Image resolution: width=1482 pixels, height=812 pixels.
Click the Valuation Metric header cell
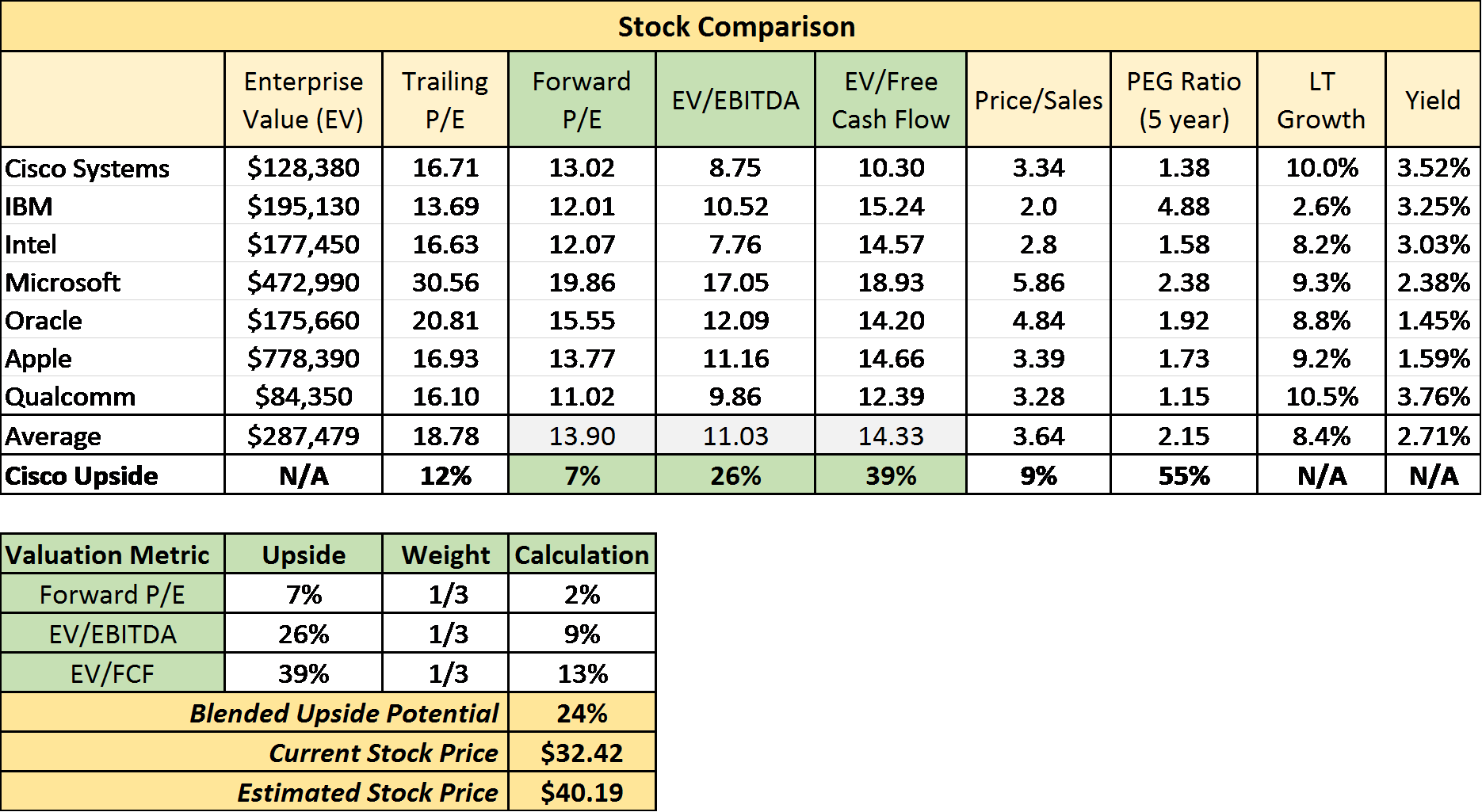pyautogui.click(x=113, y=555)
